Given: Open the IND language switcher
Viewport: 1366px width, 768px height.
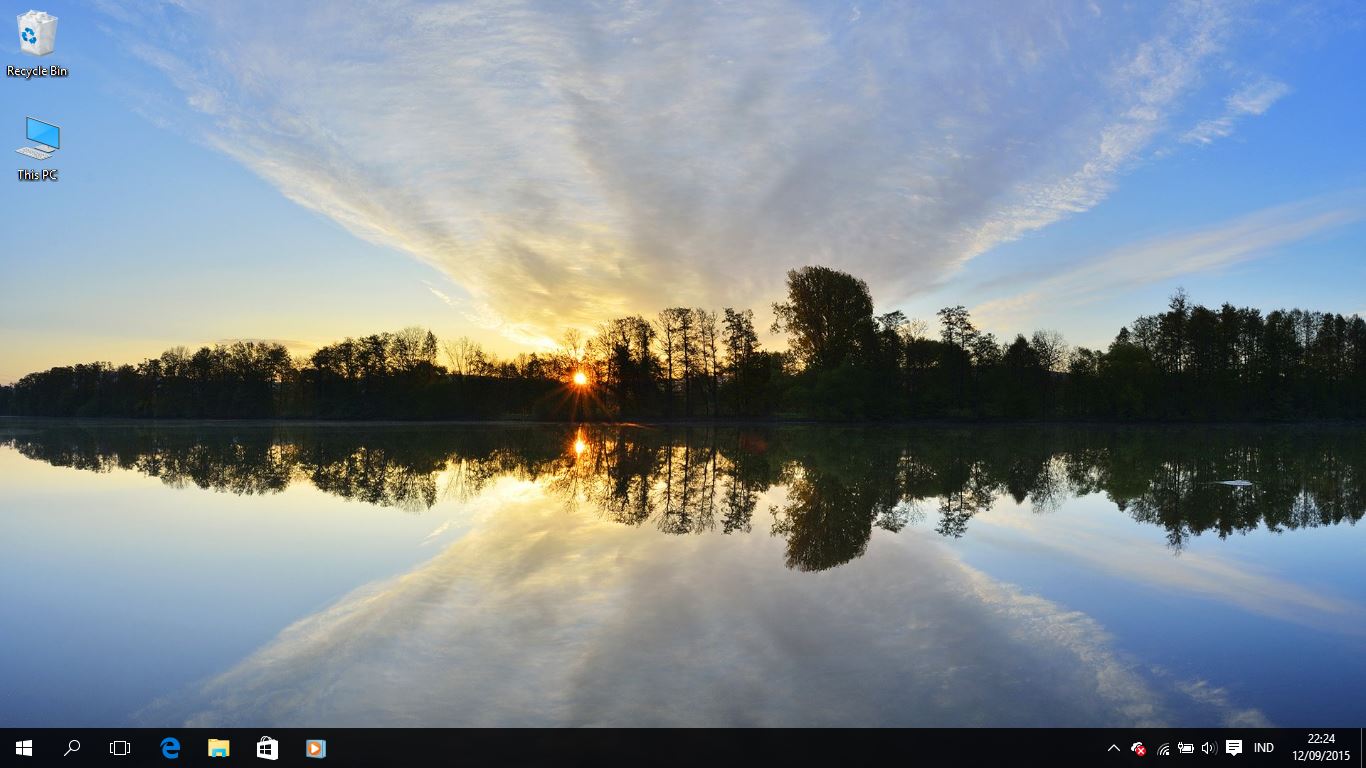Looking at the screenshot, I should pos(1263,747).
